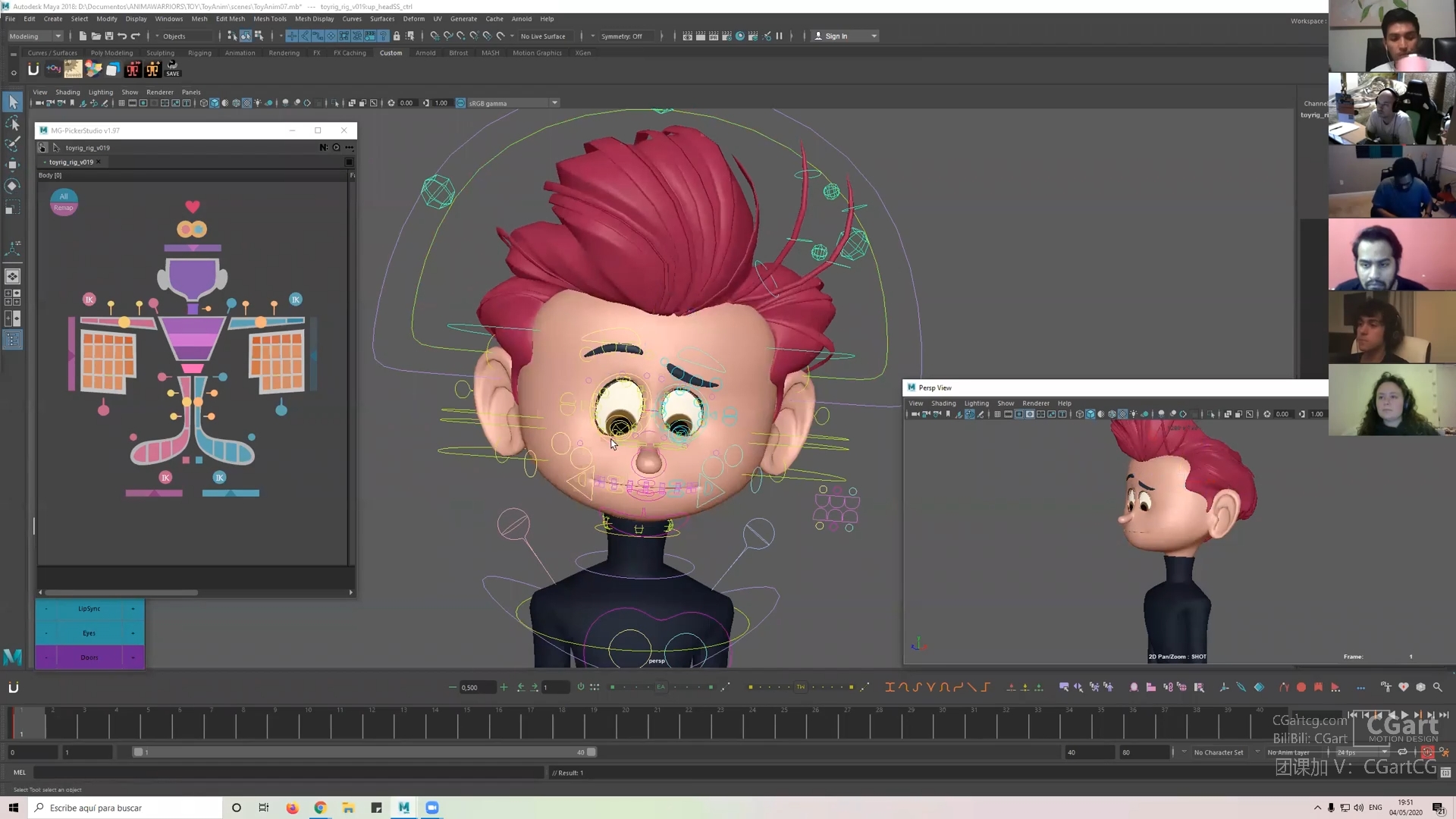The height and width of the screenshot is (819, 1456).
Task: Toggle viewport grid display icon
Action: (x=121, y=103)
